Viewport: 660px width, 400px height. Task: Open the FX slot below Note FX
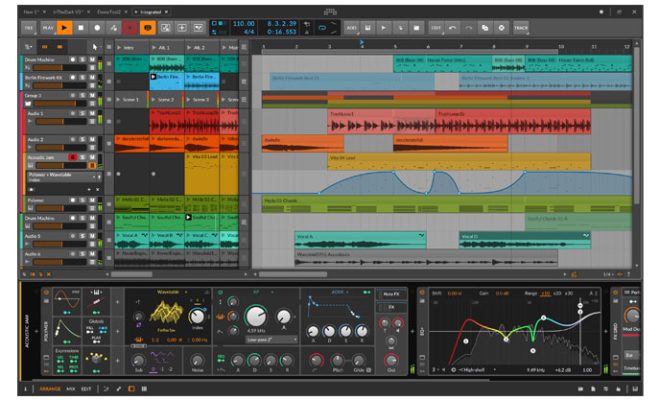click(x=391, y=307)
